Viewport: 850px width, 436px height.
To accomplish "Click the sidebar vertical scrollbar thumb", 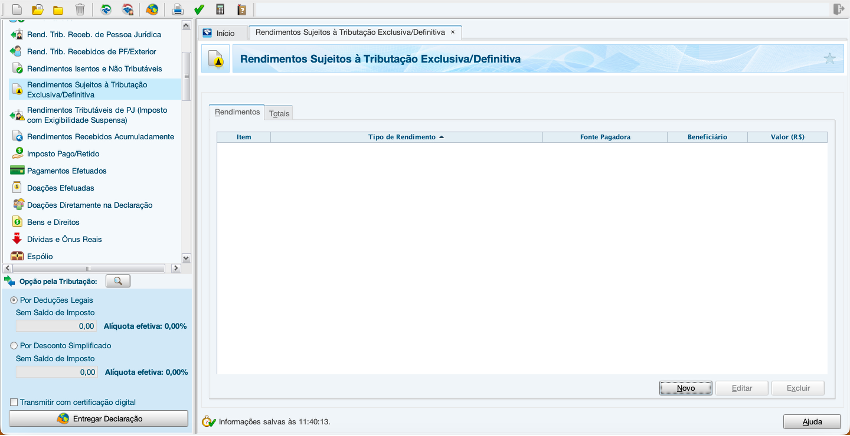I will point(186,76).
